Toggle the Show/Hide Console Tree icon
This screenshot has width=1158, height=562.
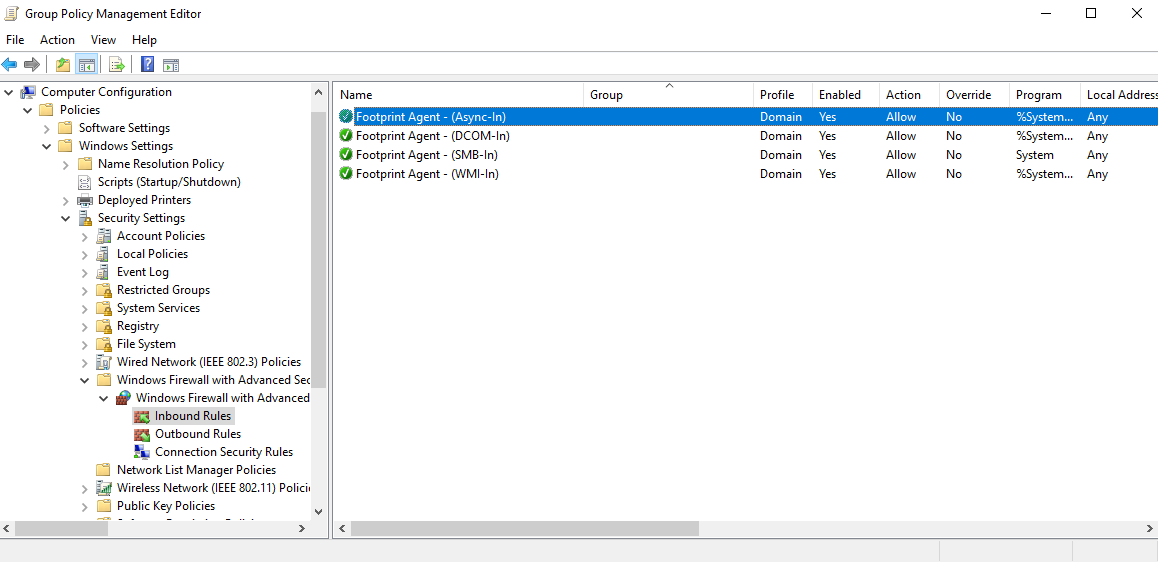[x=86, y=65]
